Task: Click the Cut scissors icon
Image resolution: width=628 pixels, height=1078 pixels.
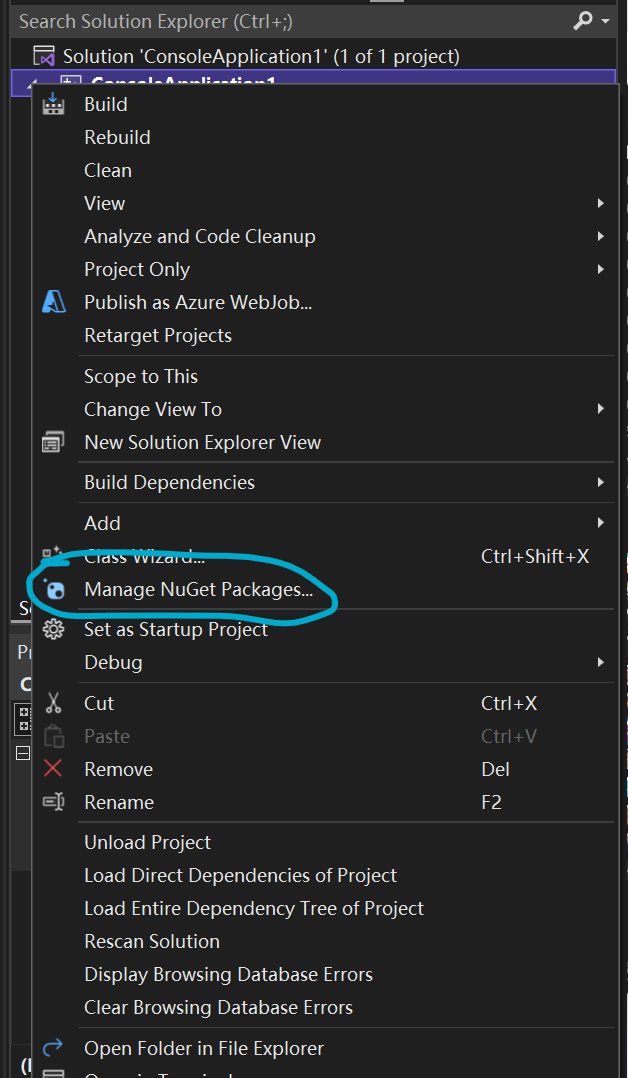Action: click(53, 703)
